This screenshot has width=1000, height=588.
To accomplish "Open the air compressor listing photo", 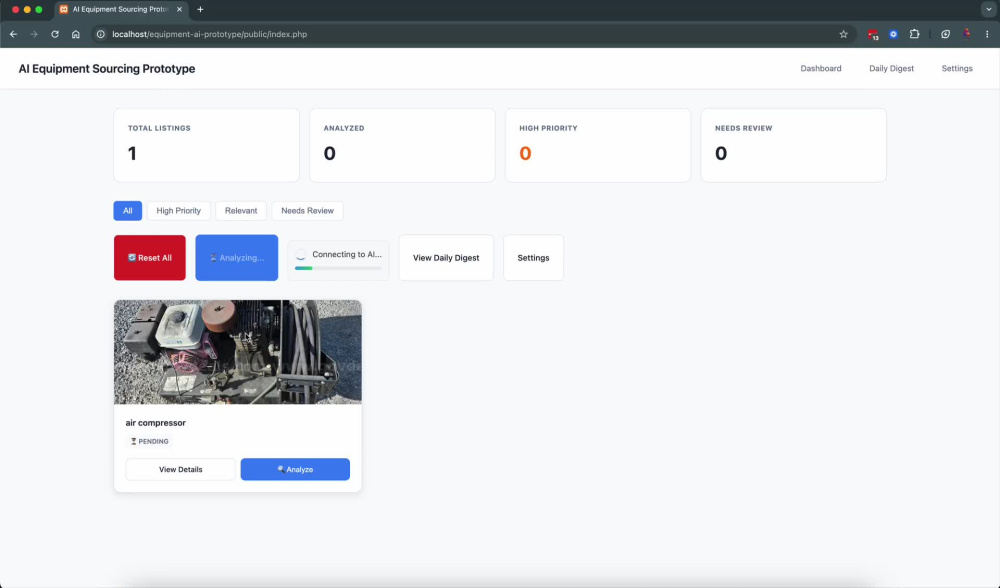I will tap(238, 352).
